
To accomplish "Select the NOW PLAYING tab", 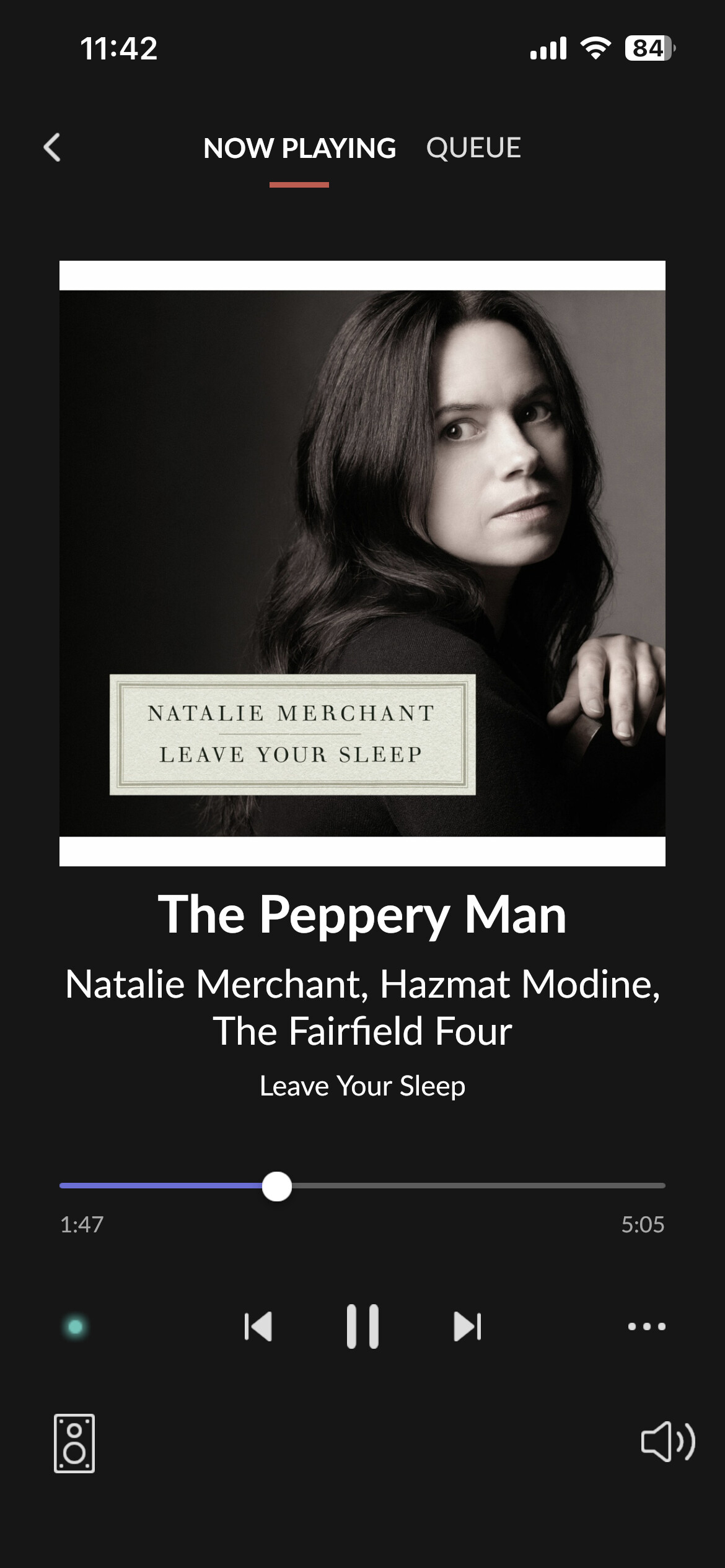I will tap(299, 148).
